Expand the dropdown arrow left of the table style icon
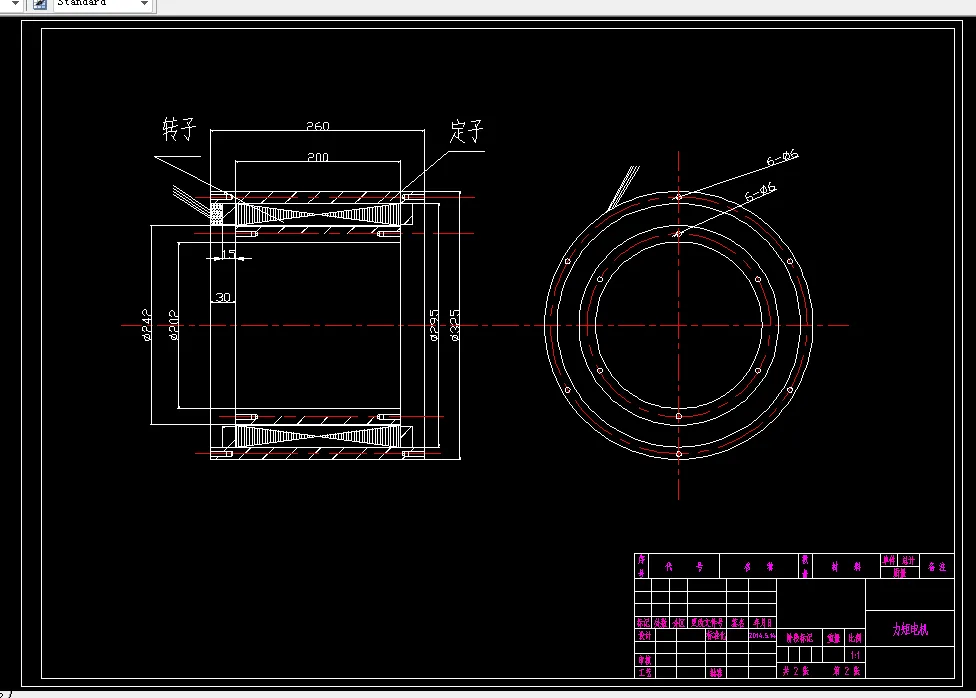This screenshot has width=976, height=698. click(x=15, y=3)
